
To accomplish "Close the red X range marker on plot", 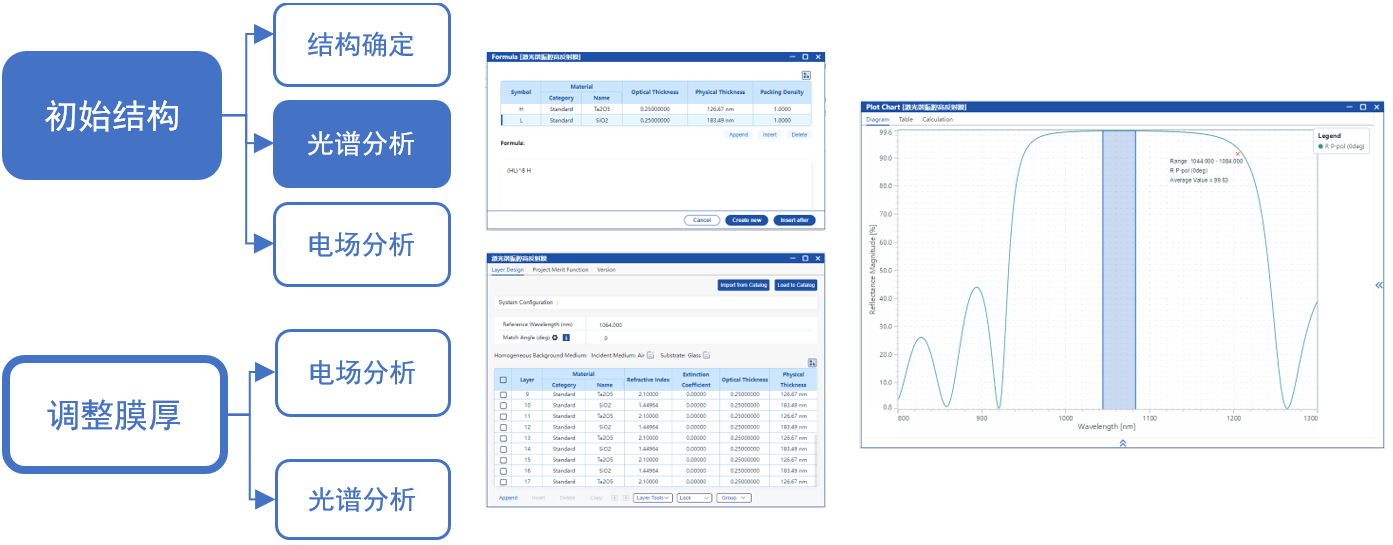I will coord(1238,153).
